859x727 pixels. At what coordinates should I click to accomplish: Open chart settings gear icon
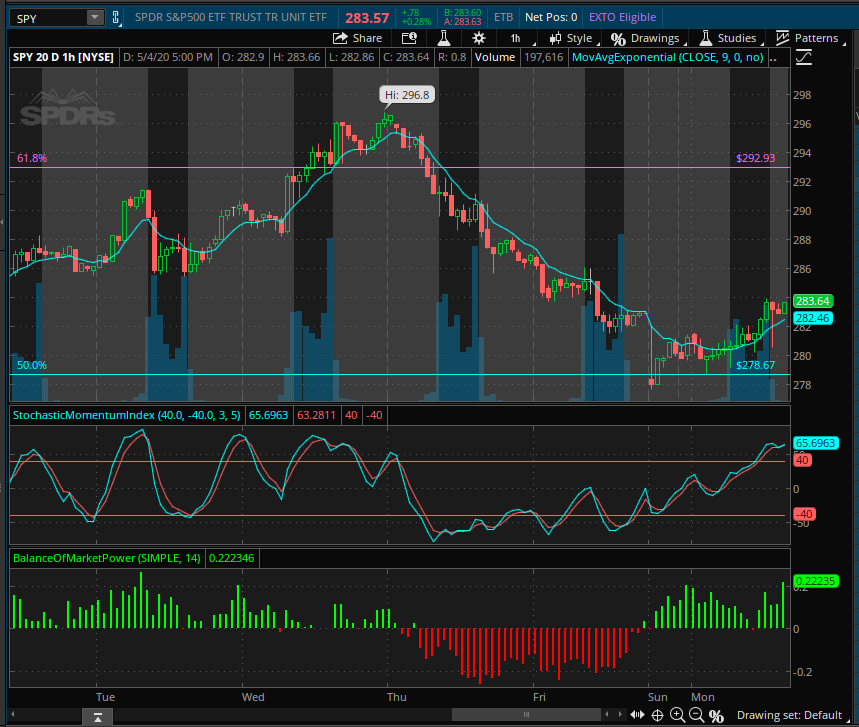(479, 38)
